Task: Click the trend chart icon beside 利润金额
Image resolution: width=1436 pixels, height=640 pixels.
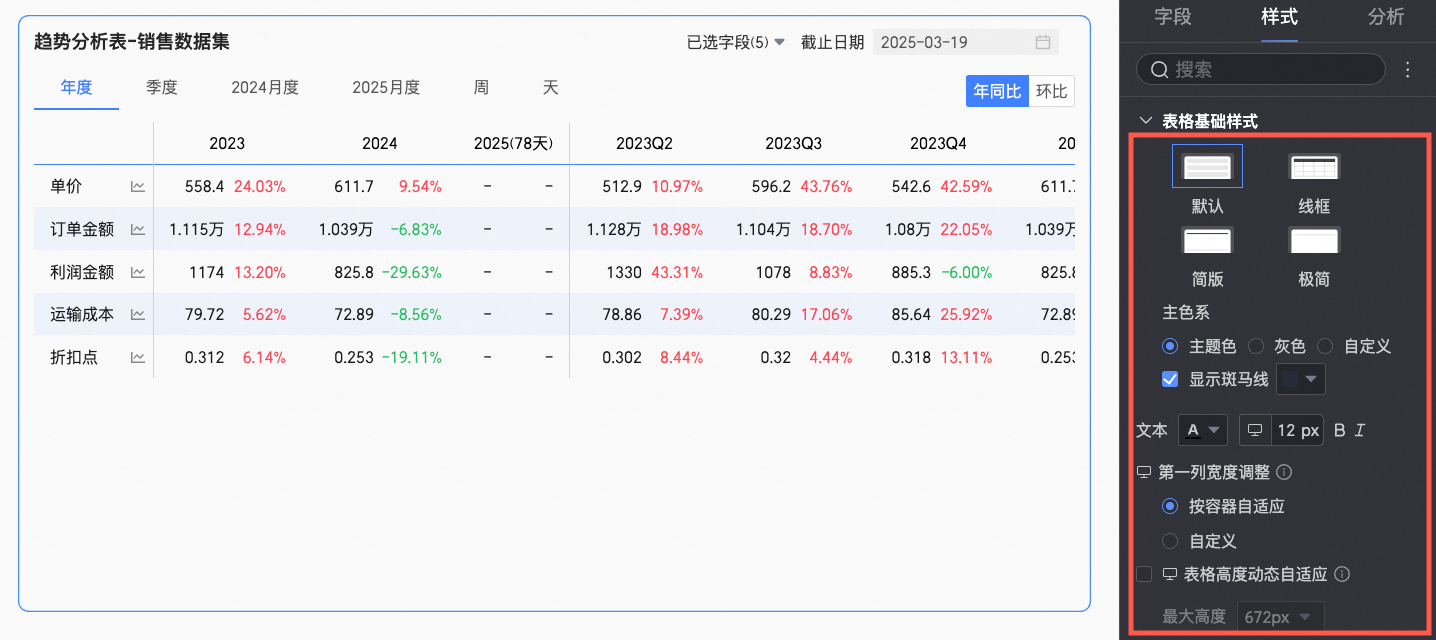Action: click(x=138, y=272)
